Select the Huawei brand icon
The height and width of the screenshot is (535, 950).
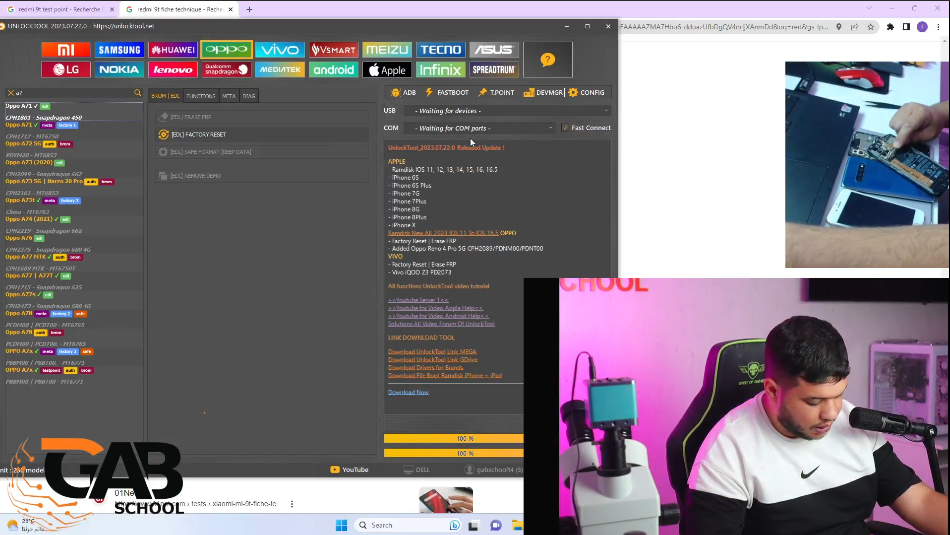(173, 50)
